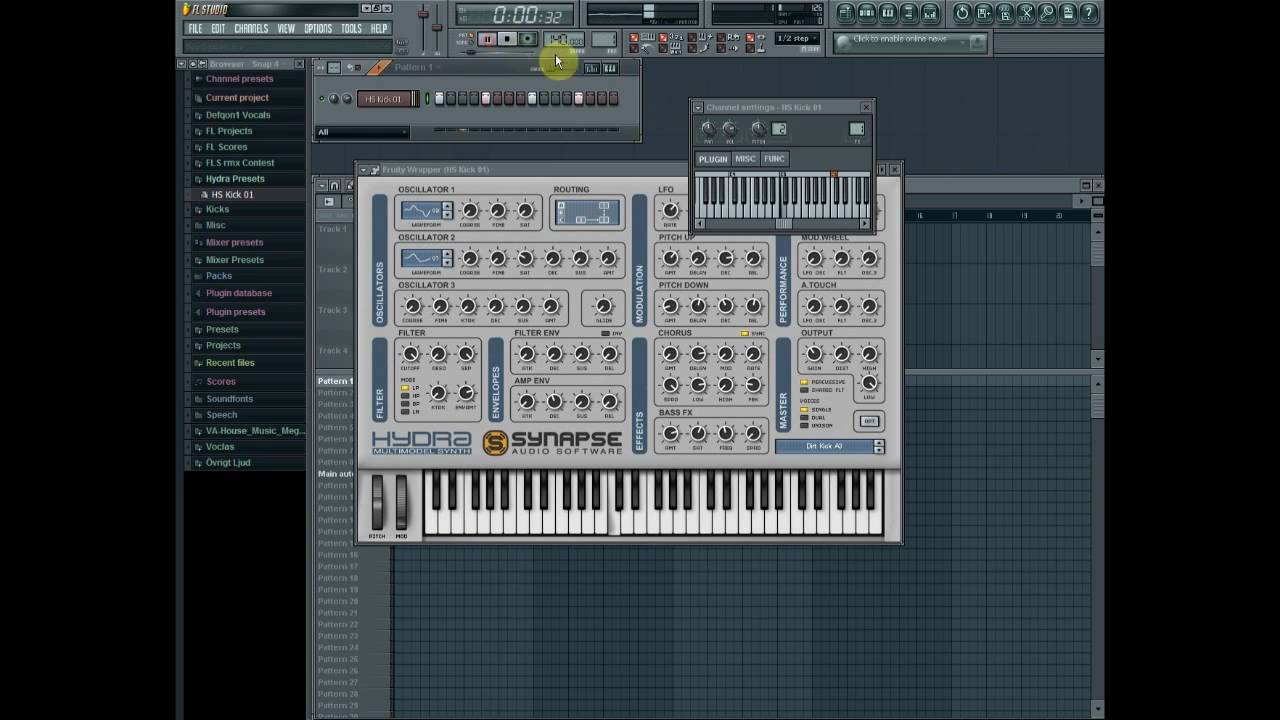Open the FILE menu
The image size is (1280, 720).
pyautogui.click(x=195, y=29)
